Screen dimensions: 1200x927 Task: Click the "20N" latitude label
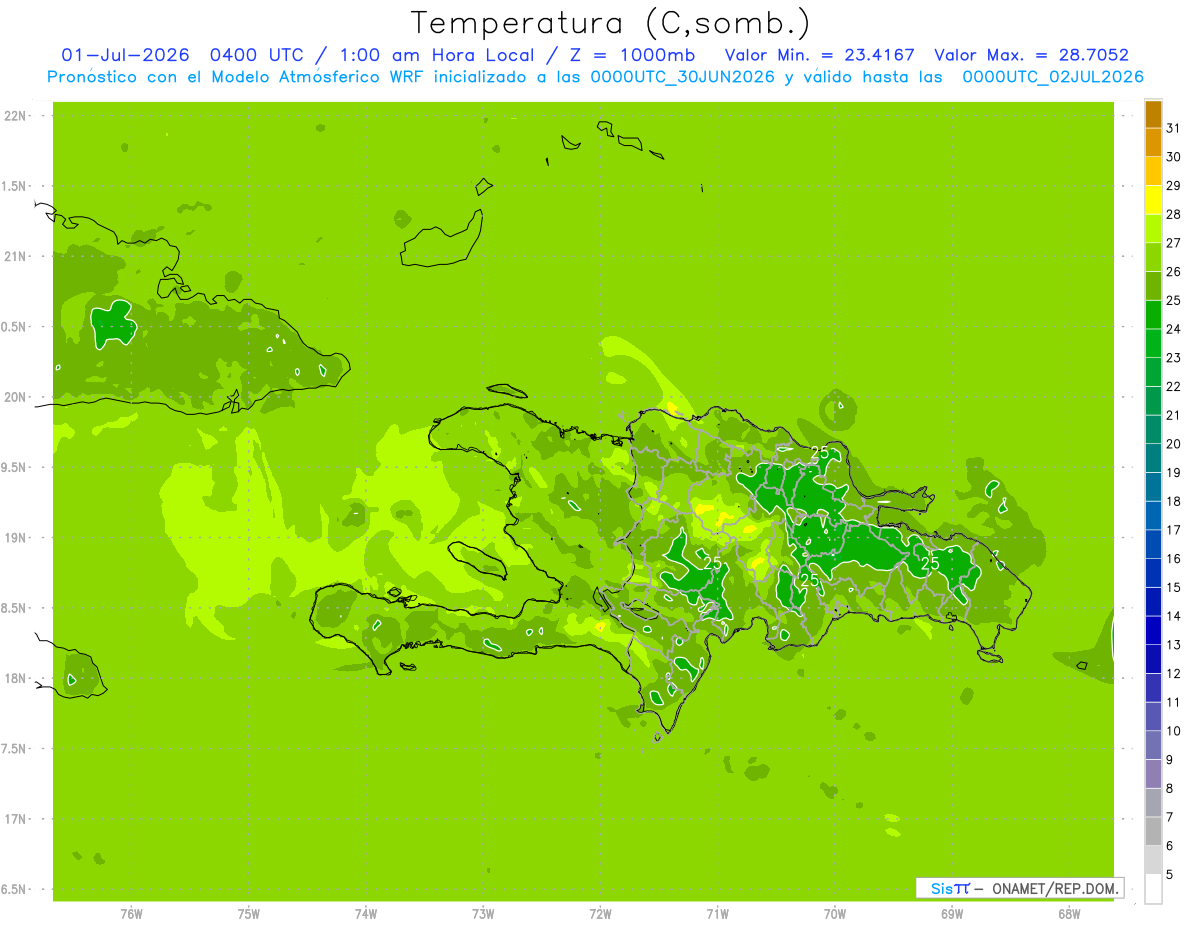point(15,397)
